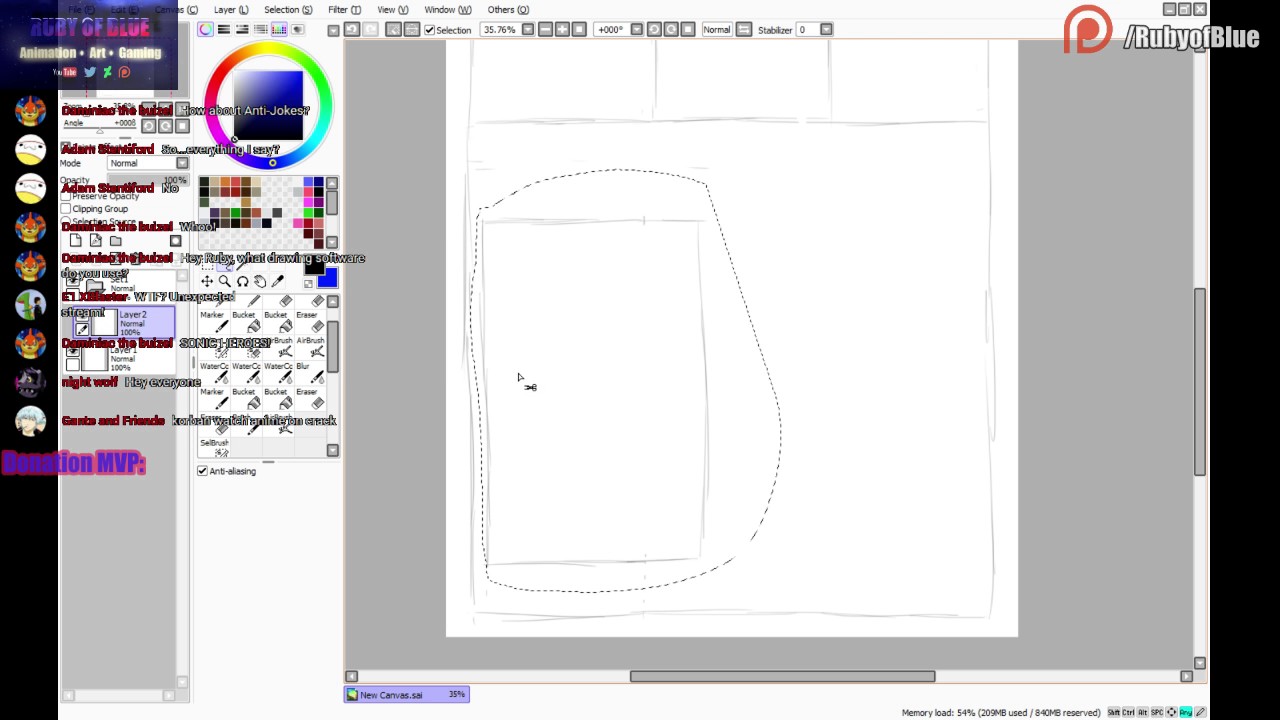Reset view rotation in toolbar
The image size is (1280, 720).
pos(688,30)
